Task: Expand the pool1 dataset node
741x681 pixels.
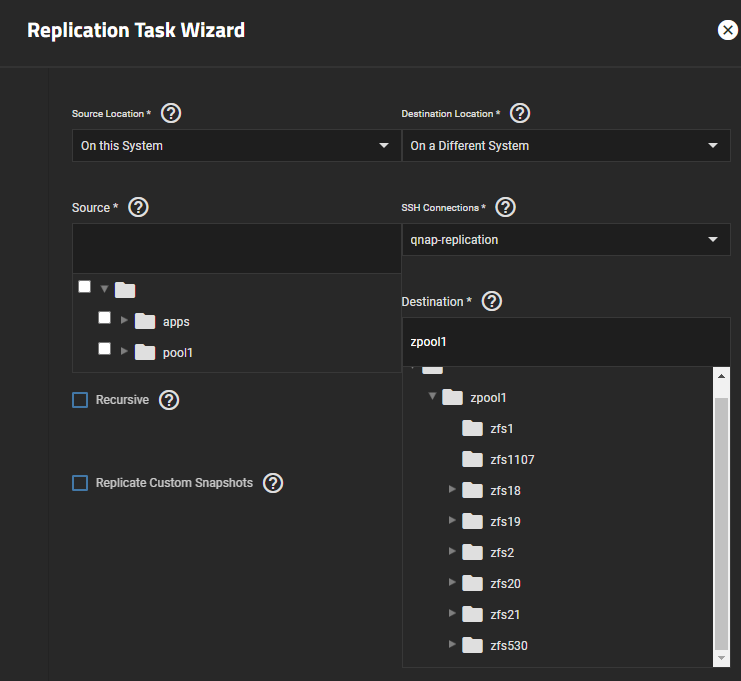Action: click(x=124, y=351)
